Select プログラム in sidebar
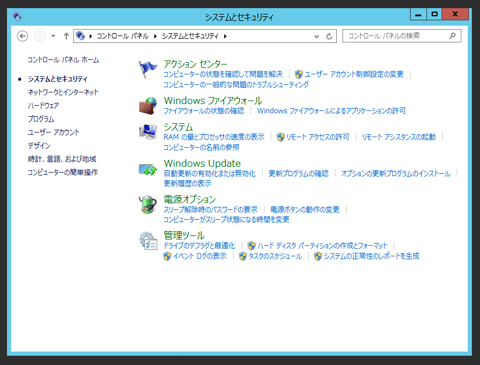The image size is (480, 365). [41, 119]
